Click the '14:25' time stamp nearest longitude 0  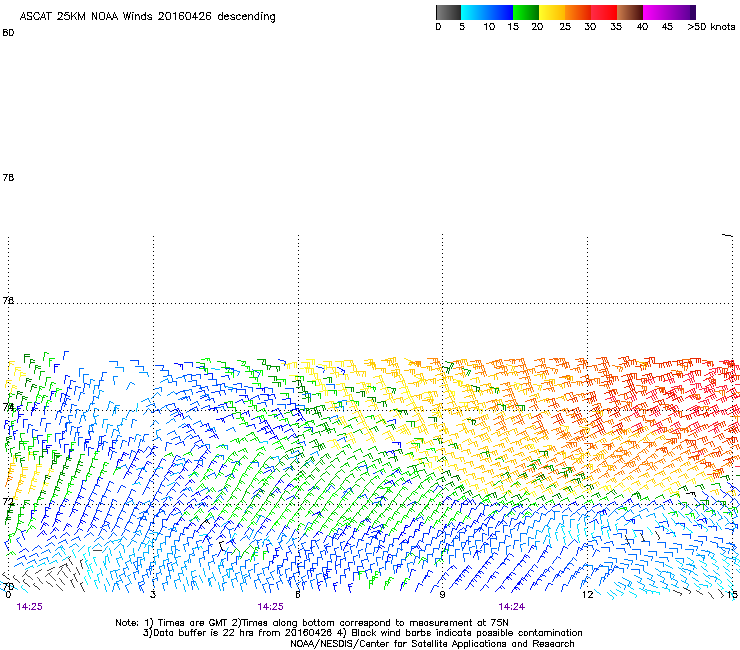29,607
